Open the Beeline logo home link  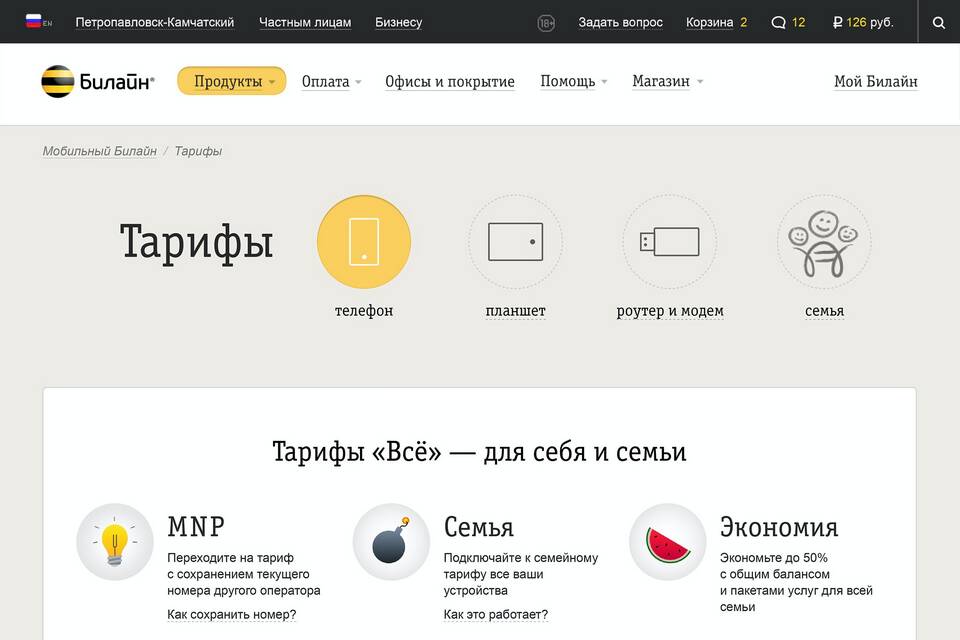(x=97, y=82)
